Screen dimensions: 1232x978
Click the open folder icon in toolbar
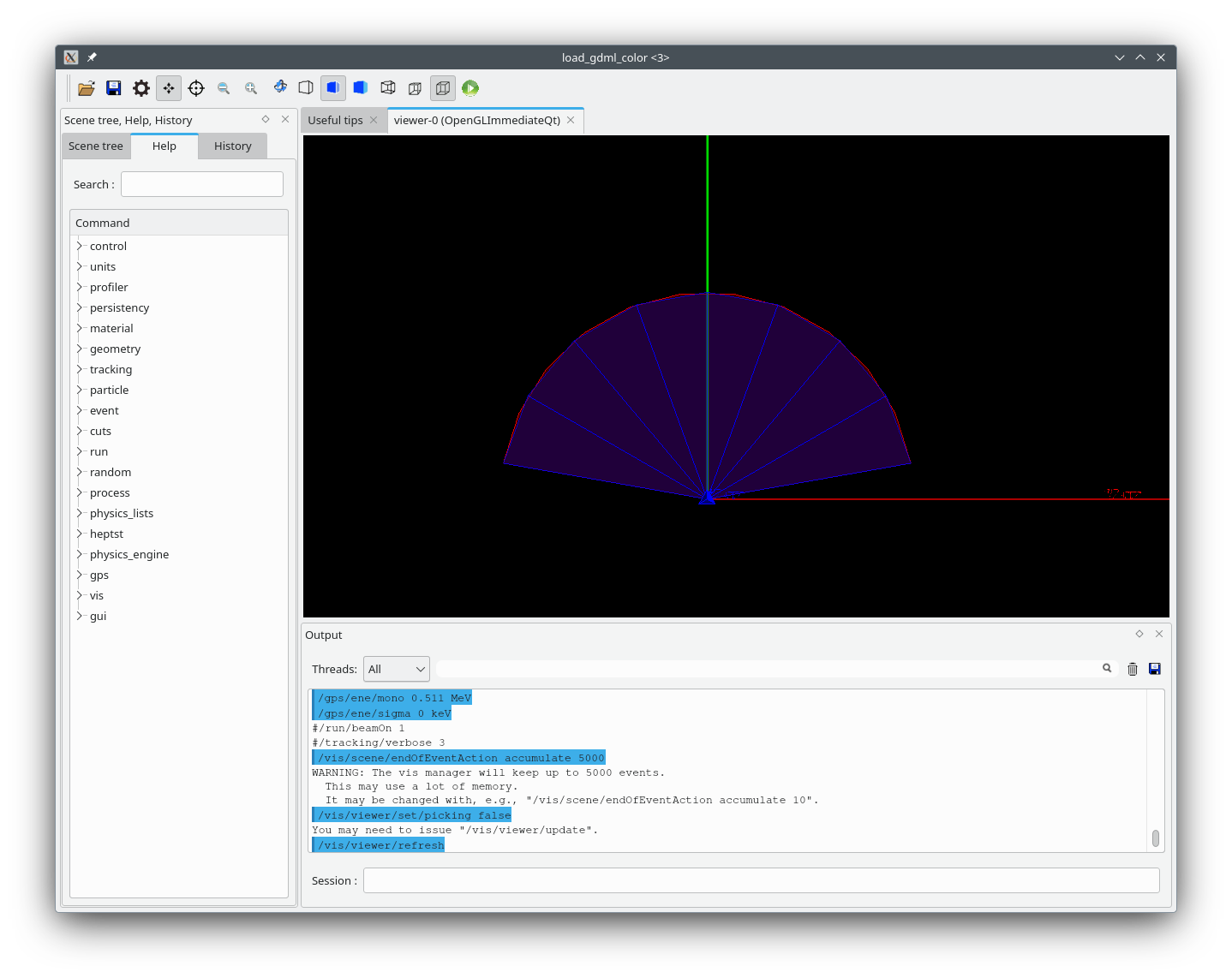tap(87, 88)
